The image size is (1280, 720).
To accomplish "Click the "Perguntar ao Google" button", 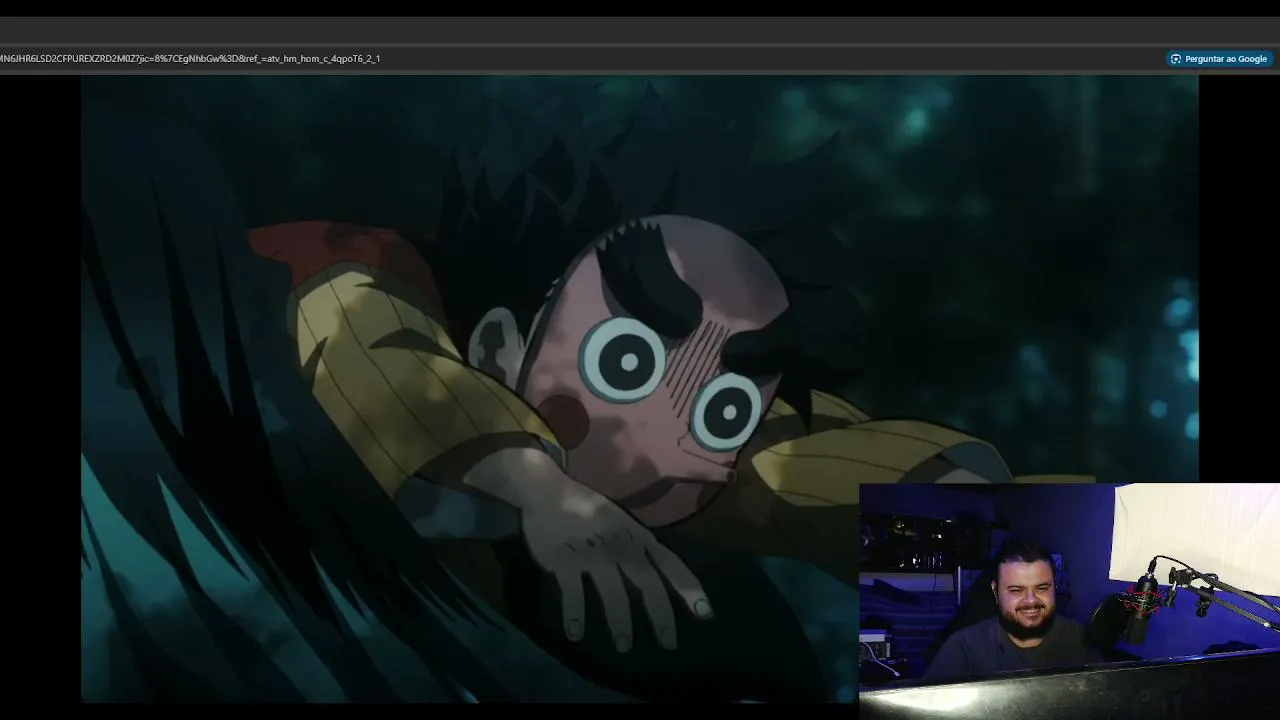I will coord(1218,59).
